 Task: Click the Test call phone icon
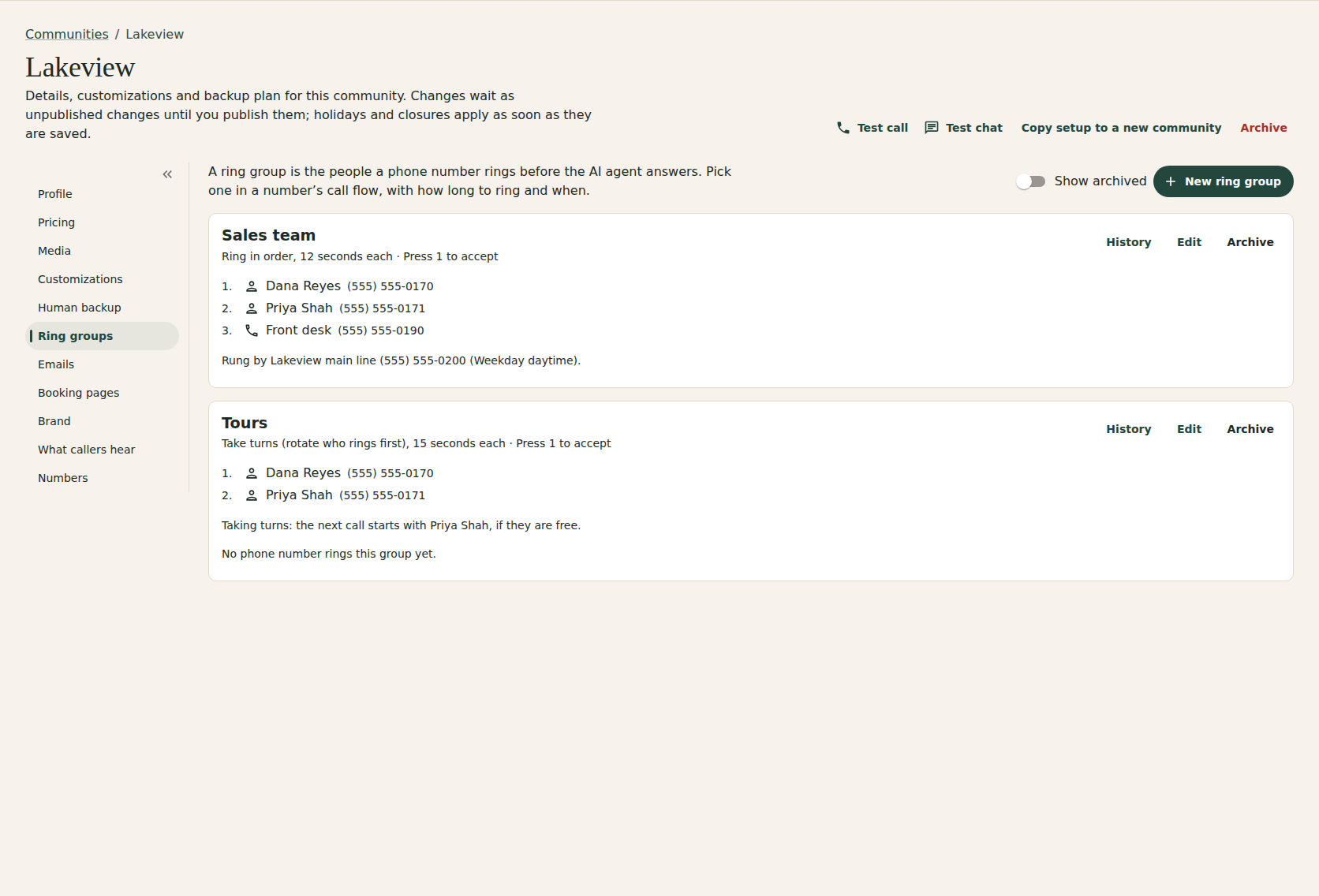click(843, 128)
